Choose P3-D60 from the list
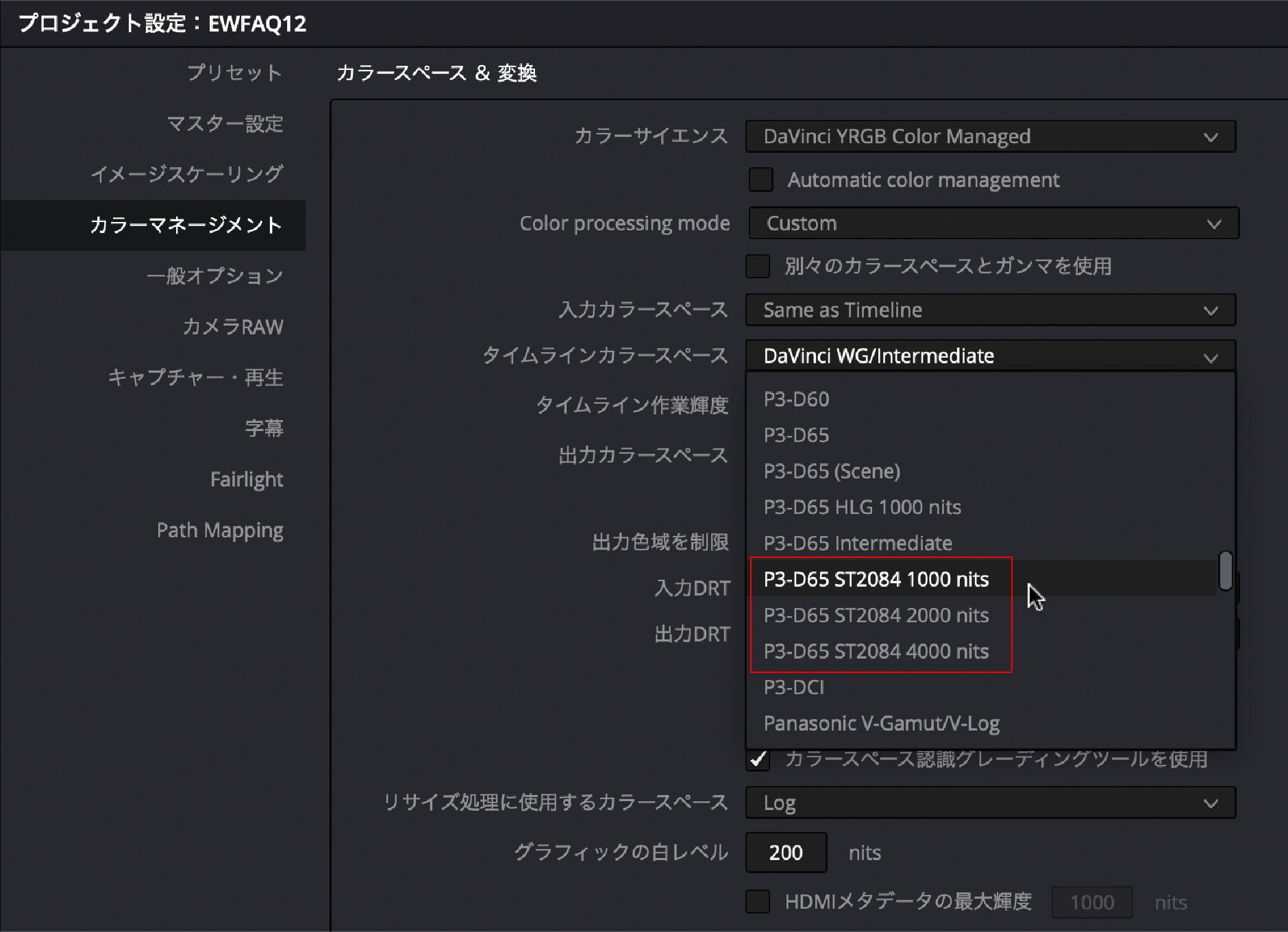The image size is (1288, 932). [x=981, y=399]
